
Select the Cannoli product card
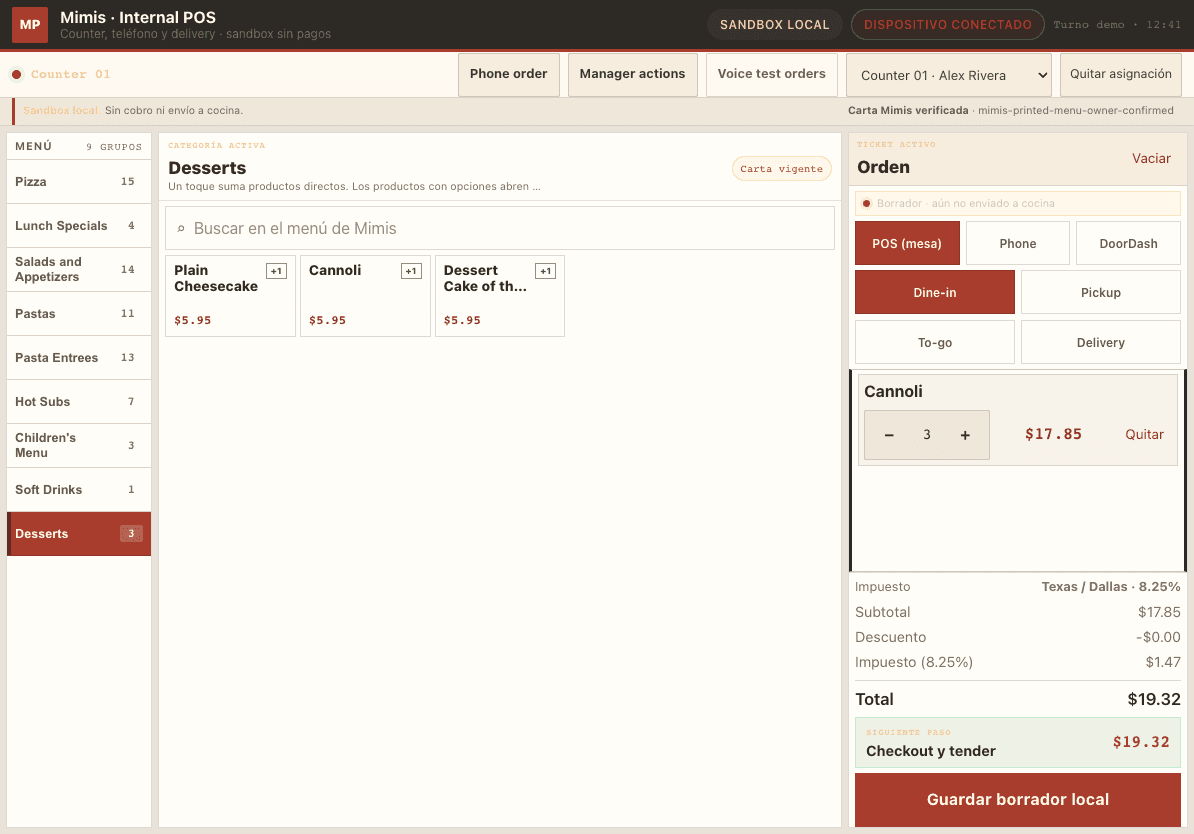pyautogui.click(x=365, y=296)
